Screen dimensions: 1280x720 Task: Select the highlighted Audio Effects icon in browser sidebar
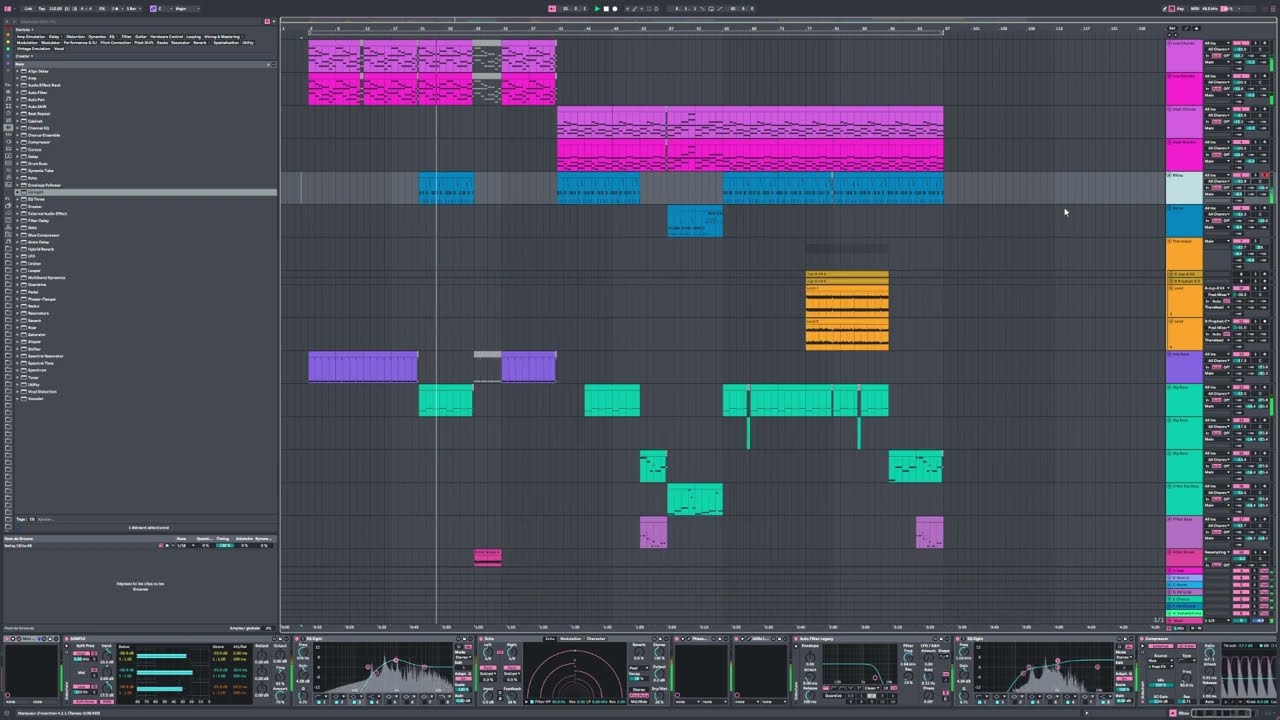coord(8,128)
